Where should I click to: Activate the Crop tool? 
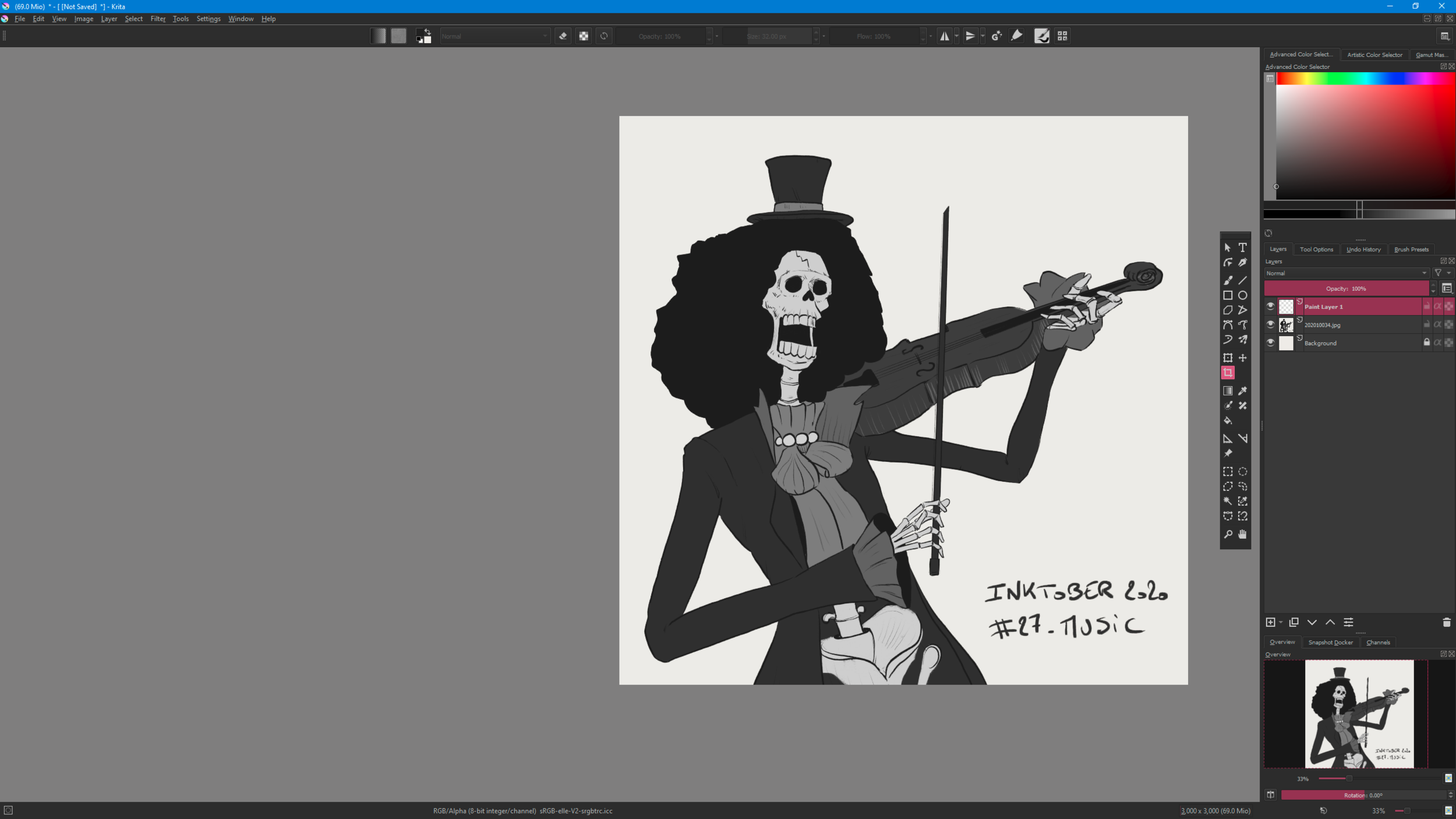[1228, 373]
